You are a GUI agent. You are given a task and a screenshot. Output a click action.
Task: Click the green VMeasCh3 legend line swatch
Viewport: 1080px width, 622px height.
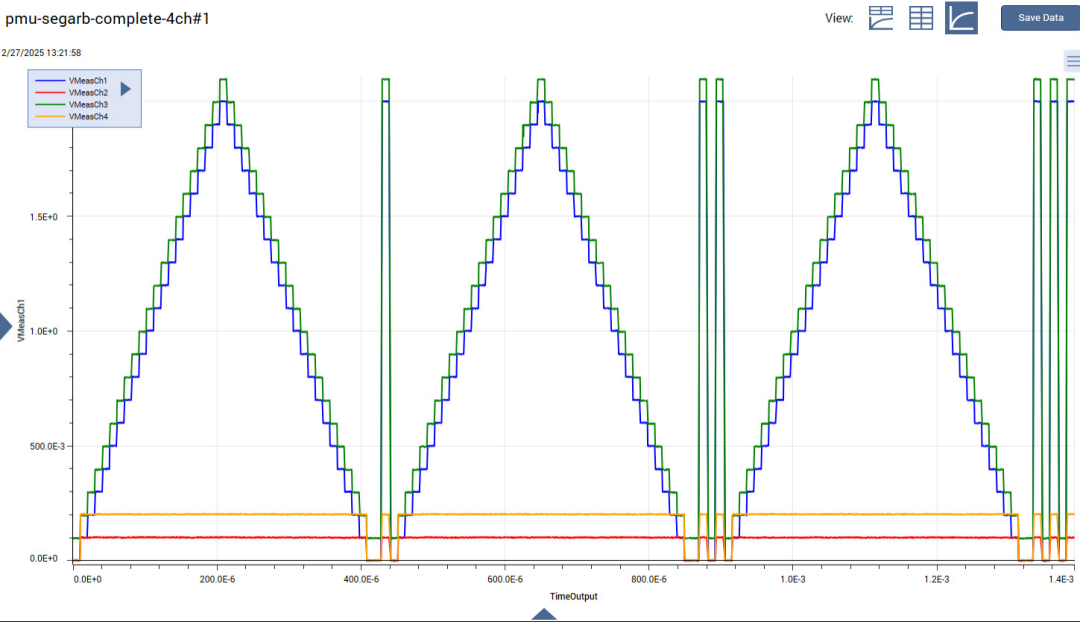tap(50, 105)
